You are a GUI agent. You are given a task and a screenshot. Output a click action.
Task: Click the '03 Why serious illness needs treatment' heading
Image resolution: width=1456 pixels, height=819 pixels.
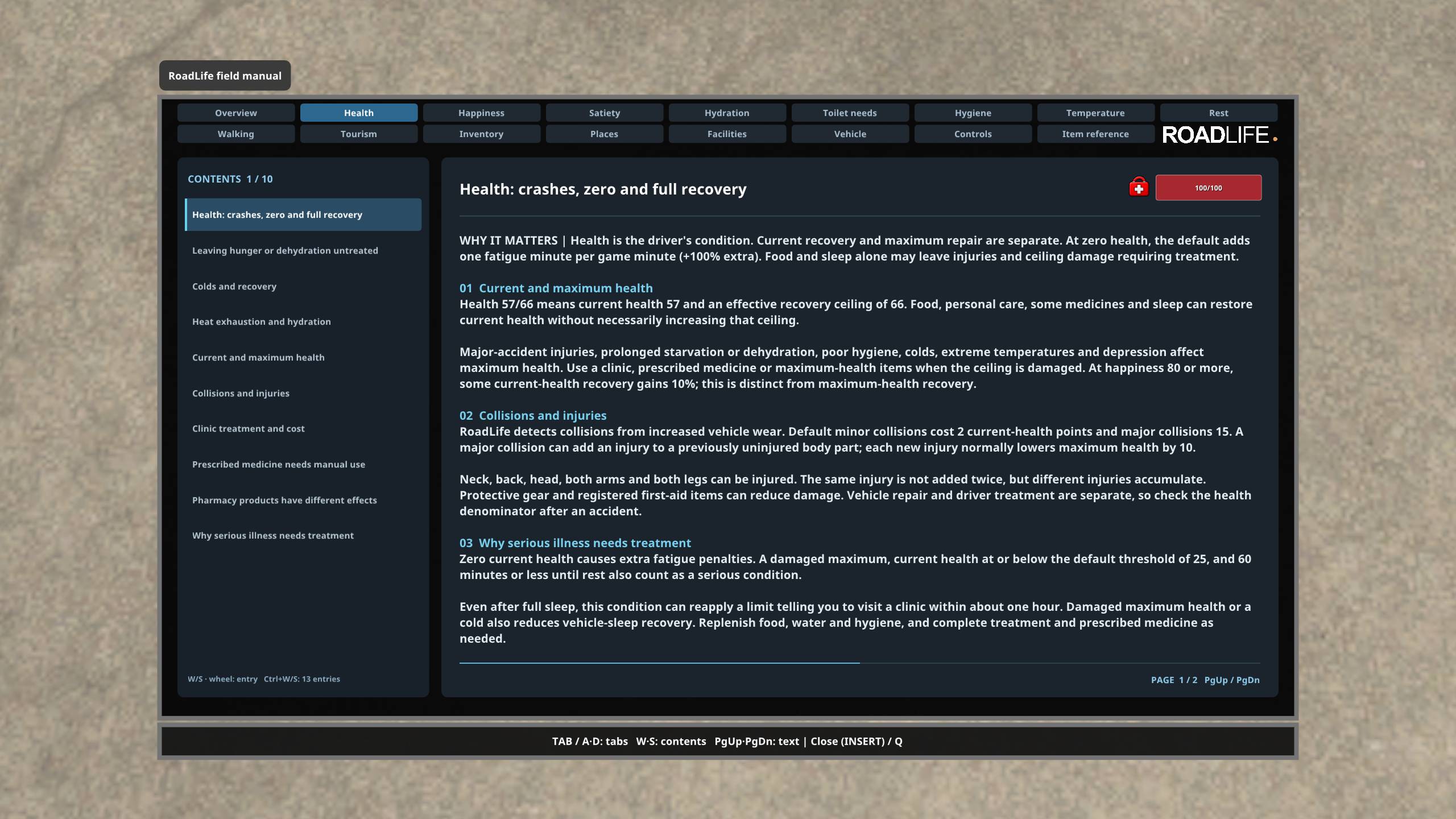click(x=575, y=543)
